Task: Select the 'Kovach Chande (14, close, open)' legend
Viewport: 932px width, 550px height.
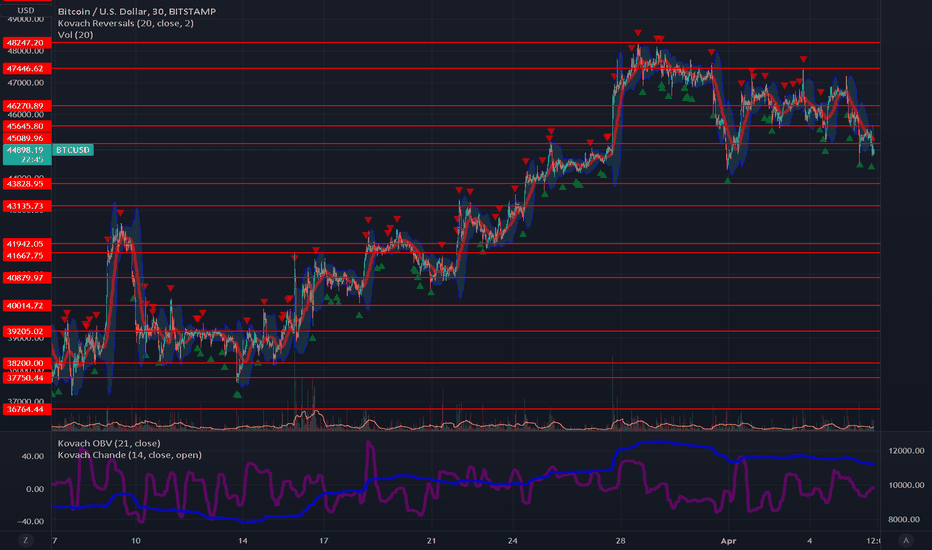Action: (130, 455)
